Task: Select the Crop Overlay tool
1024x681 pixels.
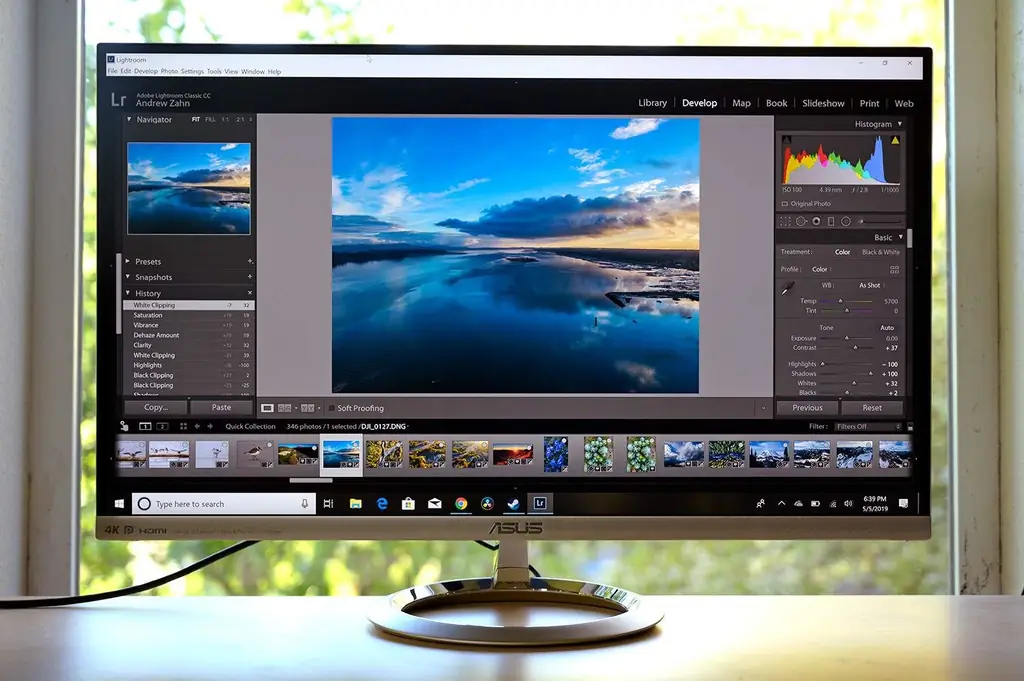Action: point(786,221)
